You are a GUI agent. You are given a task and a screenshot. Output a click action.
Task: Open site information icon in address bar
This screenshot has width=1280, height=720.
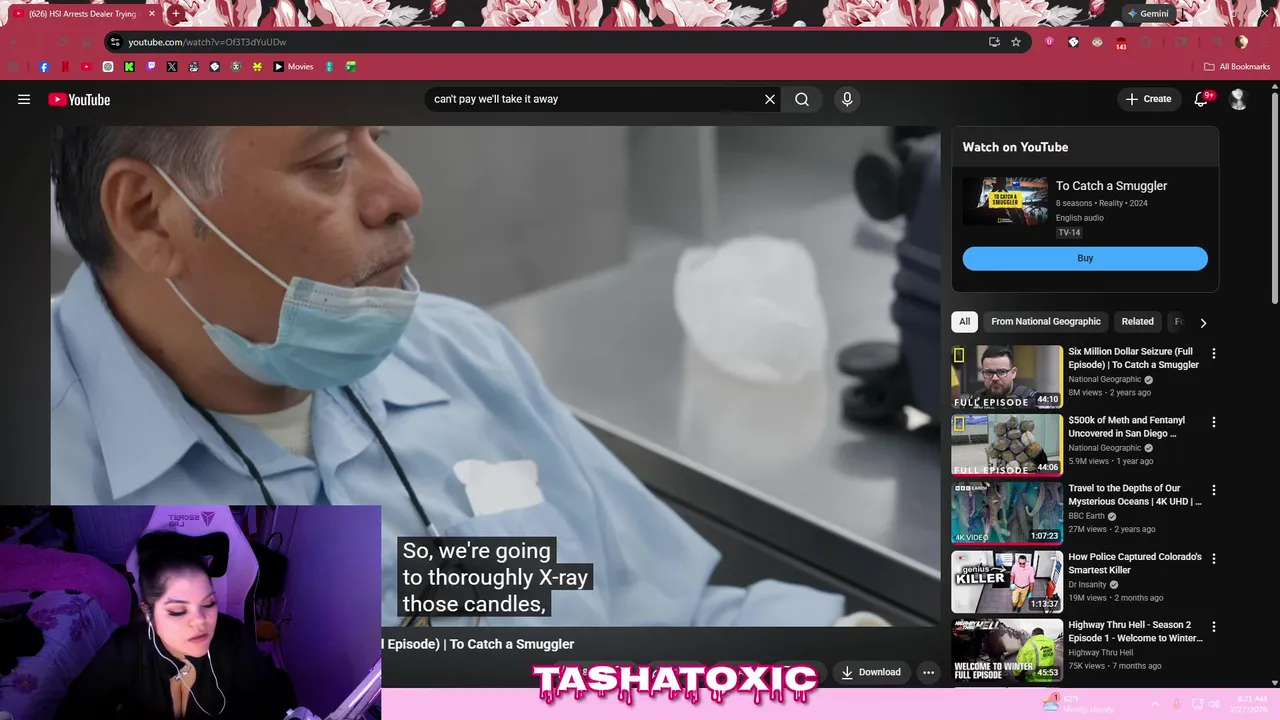pos(115,42)
